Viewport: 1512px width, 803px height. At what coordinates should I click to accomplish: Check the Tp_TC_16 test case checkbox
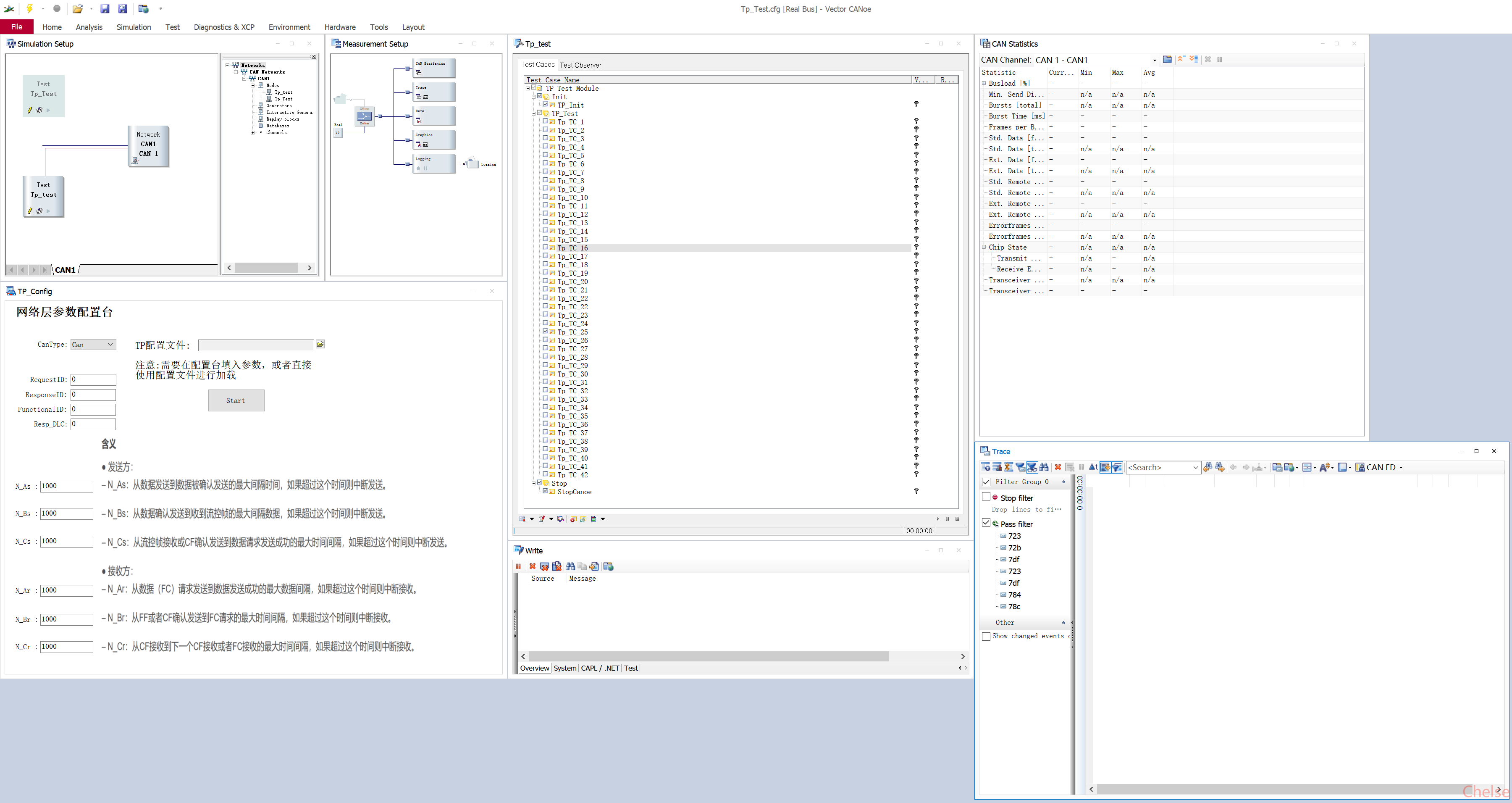pos(545,247)
